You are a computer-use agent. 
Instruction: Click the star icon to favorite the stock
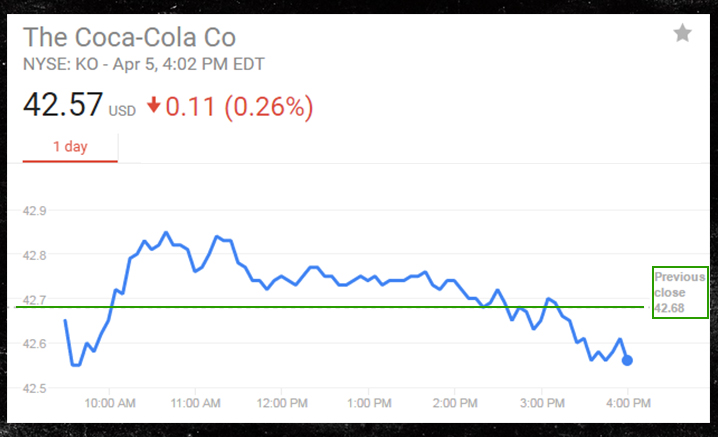pos(682,34)
